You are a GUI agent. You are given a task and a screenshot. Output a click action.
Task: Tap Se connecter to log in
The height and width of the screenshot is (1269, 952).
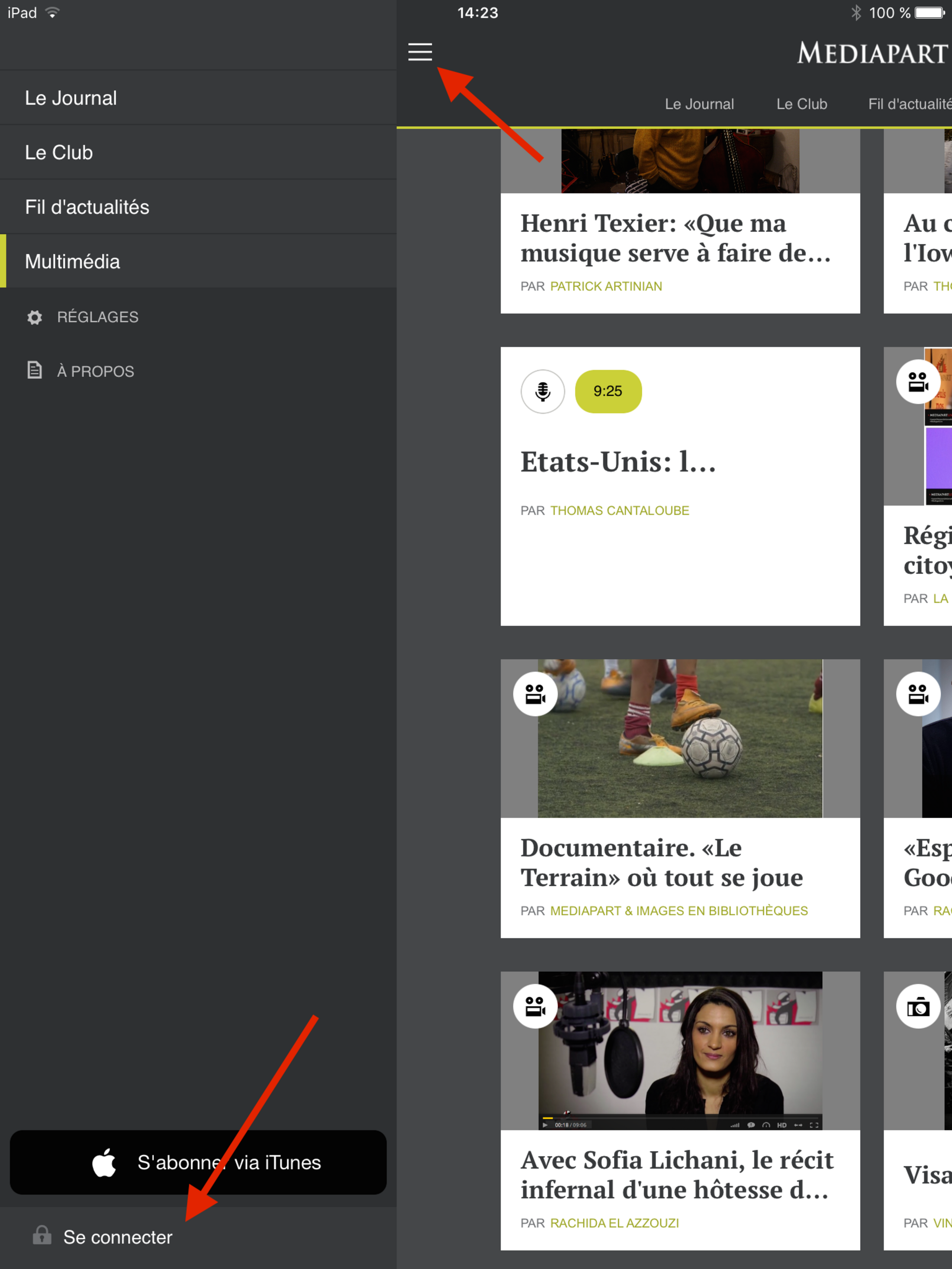[x=118, y=1237]
